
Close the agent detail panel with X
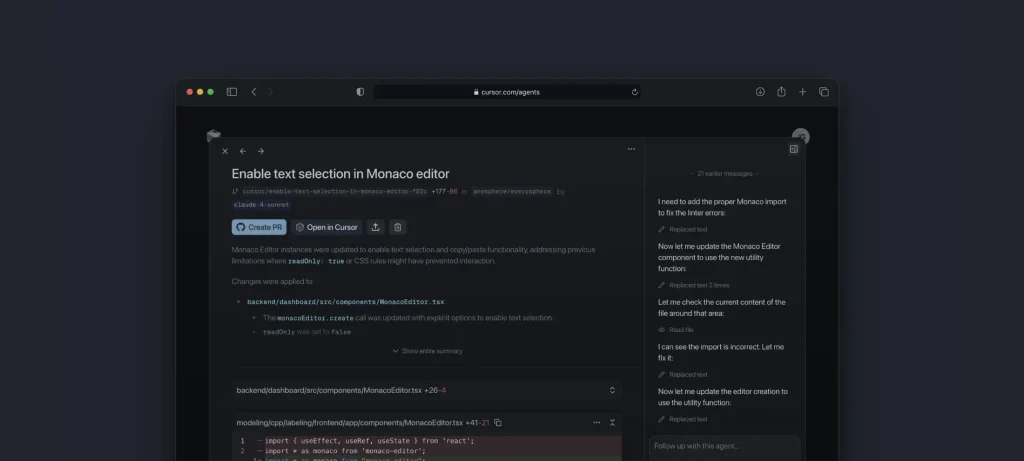[225, 151]
